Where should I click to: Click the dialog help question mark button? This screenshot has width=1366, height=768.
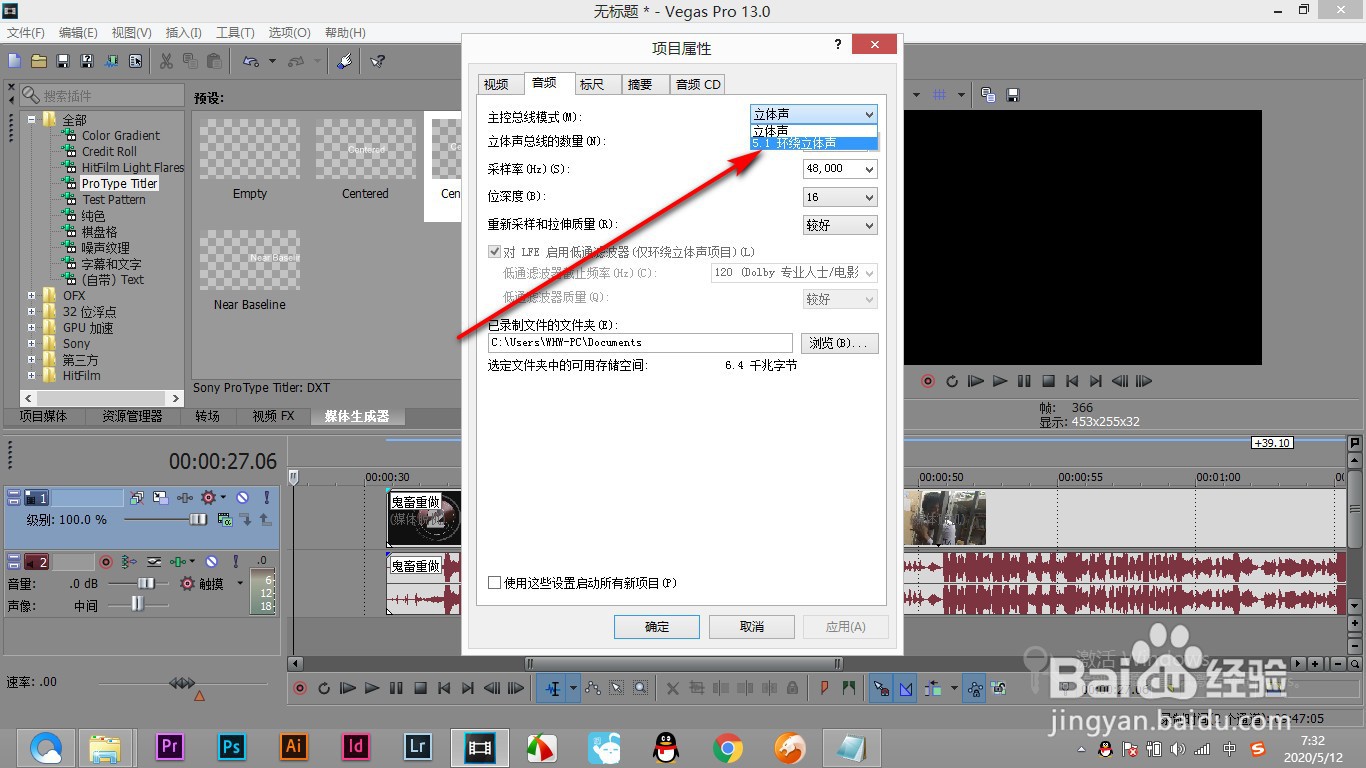pos(838,45)
